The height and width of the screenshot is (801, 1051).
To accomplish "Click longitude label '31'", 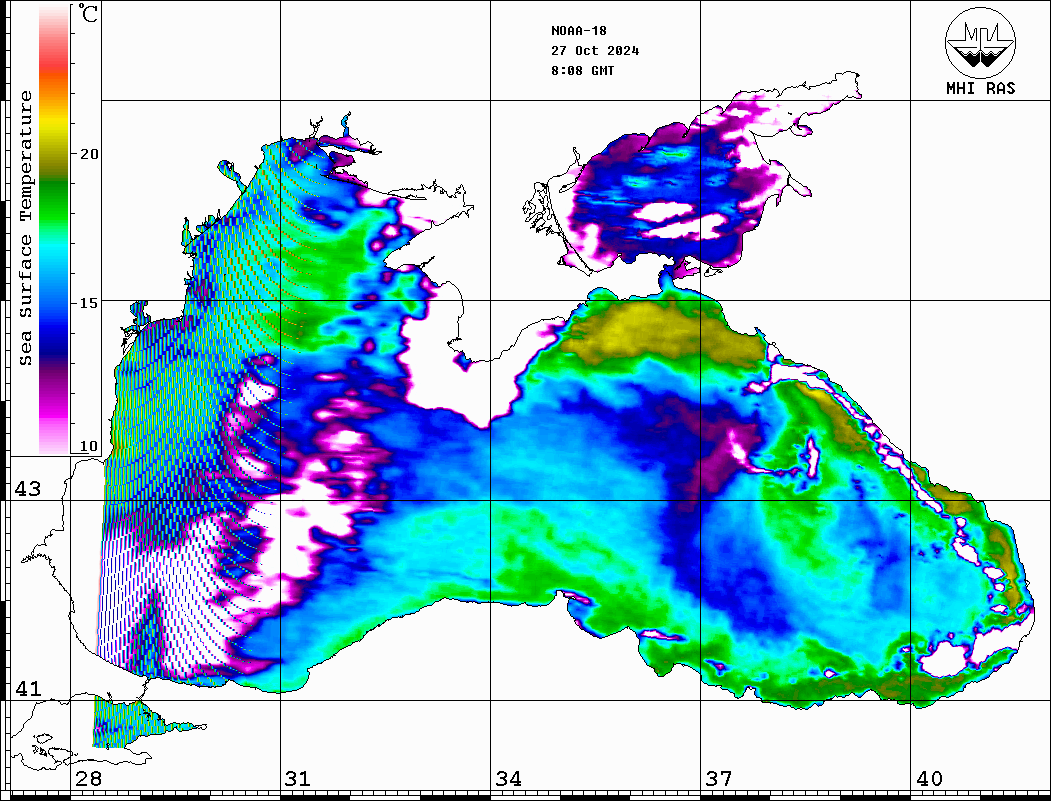I will (x=298, y=779).
